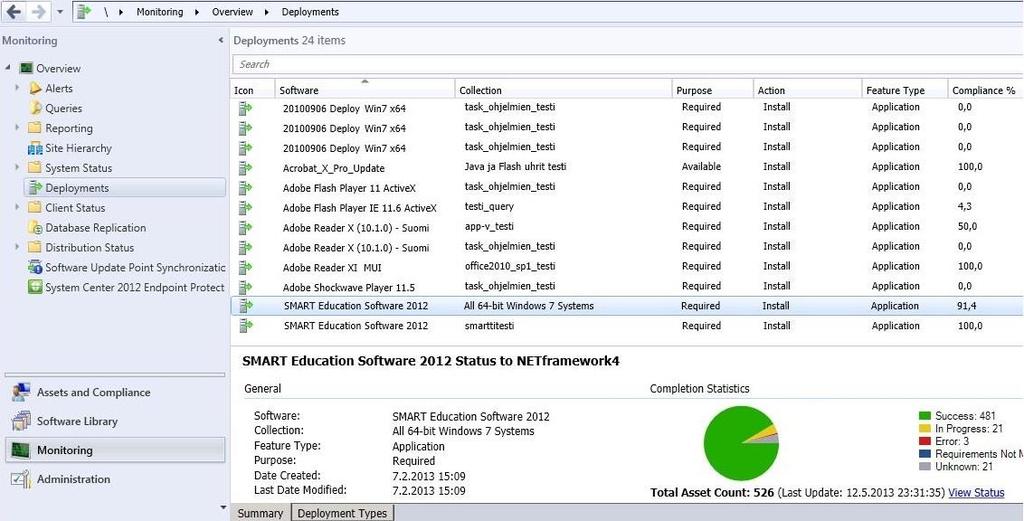Switch to Administration workspace
The width and height of the screenshot is (1024, 521).
pos(115,479)
